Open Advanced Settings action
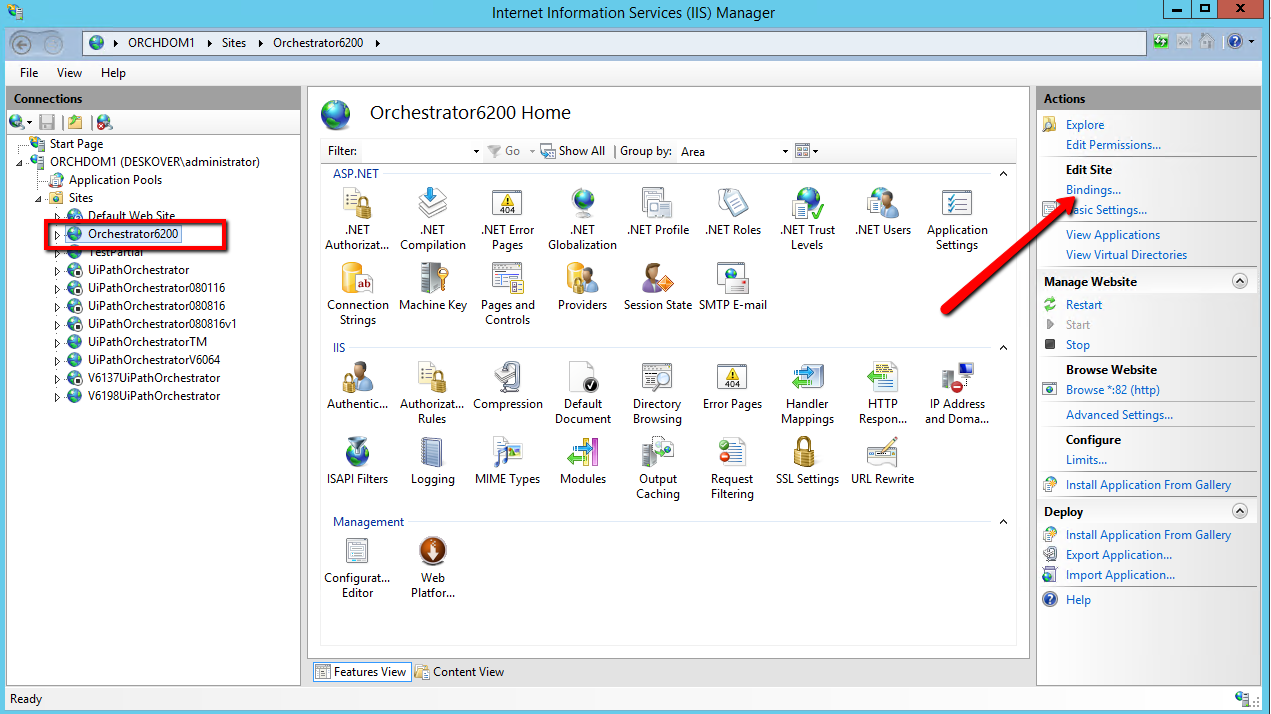This screenshot has width=1271, height=714. (1119, 415)
